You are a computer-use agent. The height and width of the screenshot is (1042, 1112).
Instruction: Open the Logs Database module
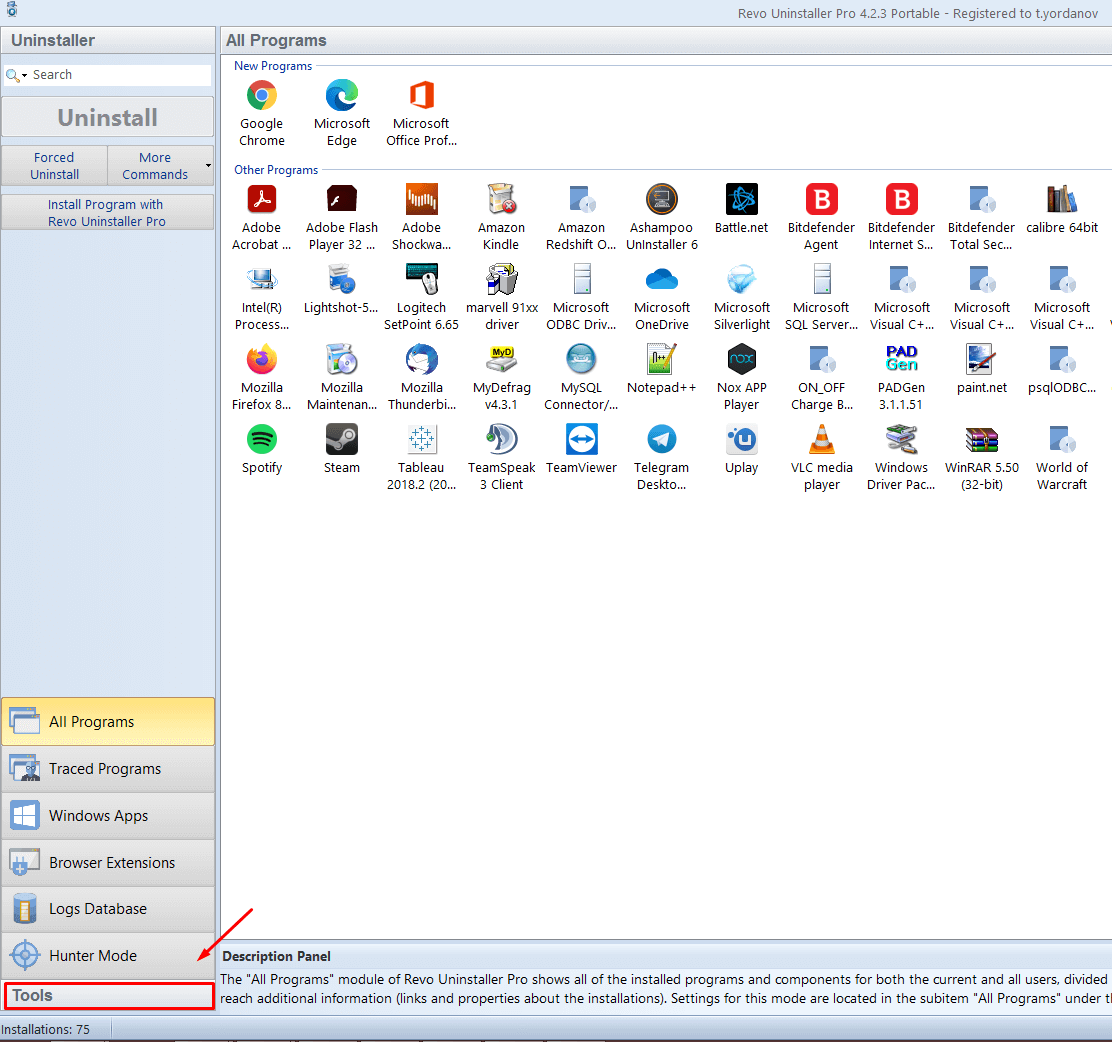tap(108, 909)
